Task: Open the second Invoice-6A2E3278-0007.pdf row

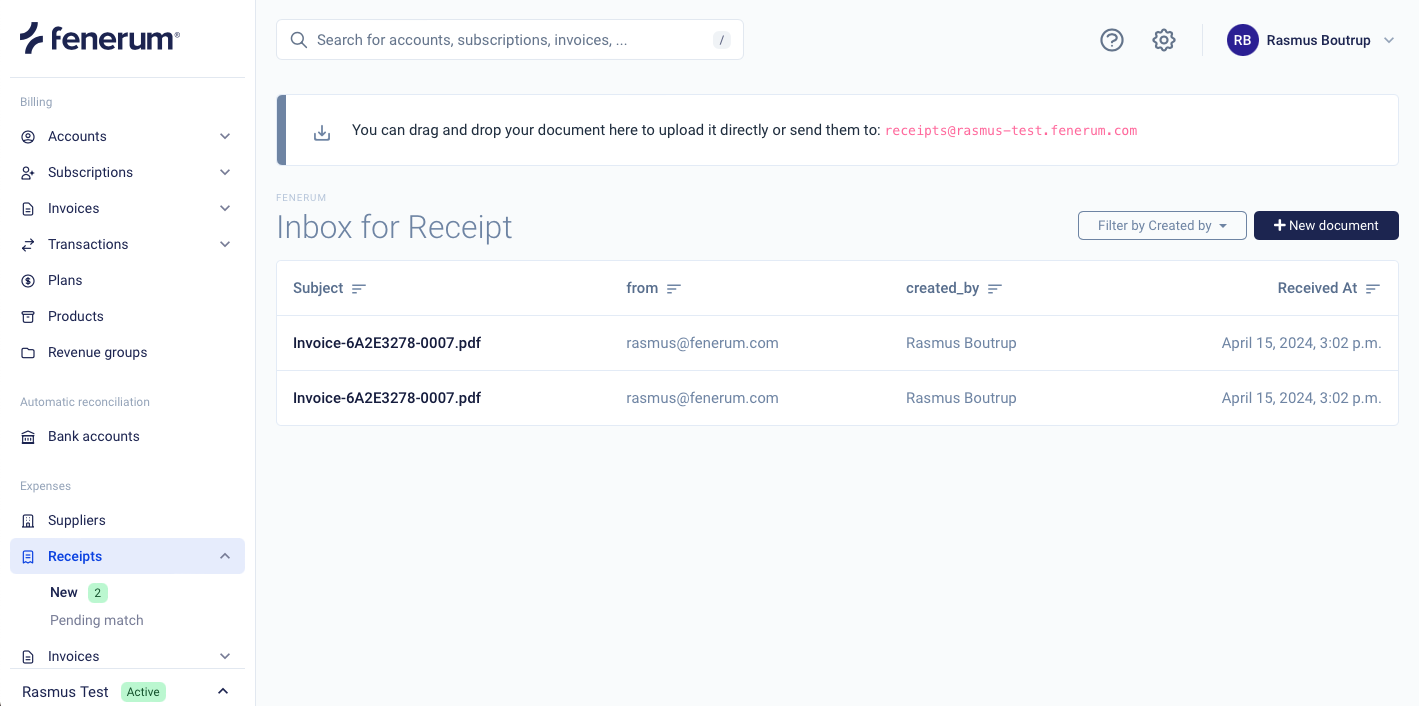Action: pos(837,398)
